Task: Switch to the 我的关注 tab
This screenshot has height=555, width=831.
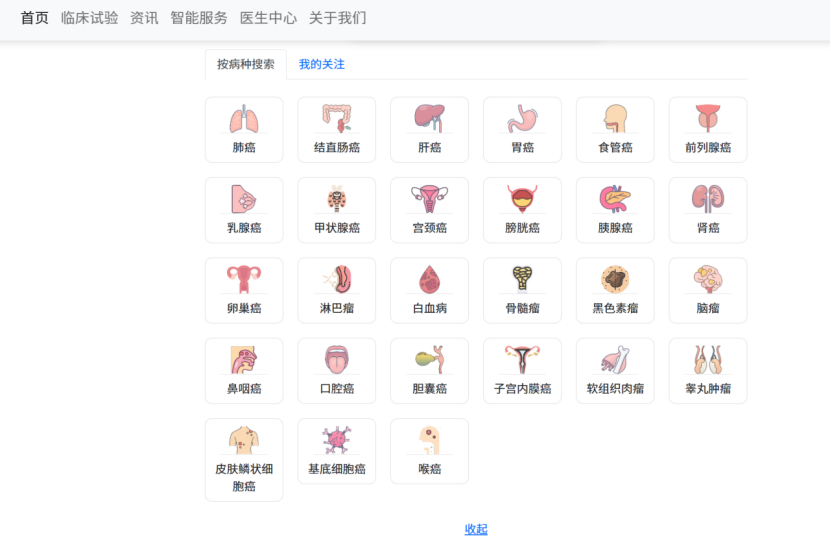Action: 321,64
